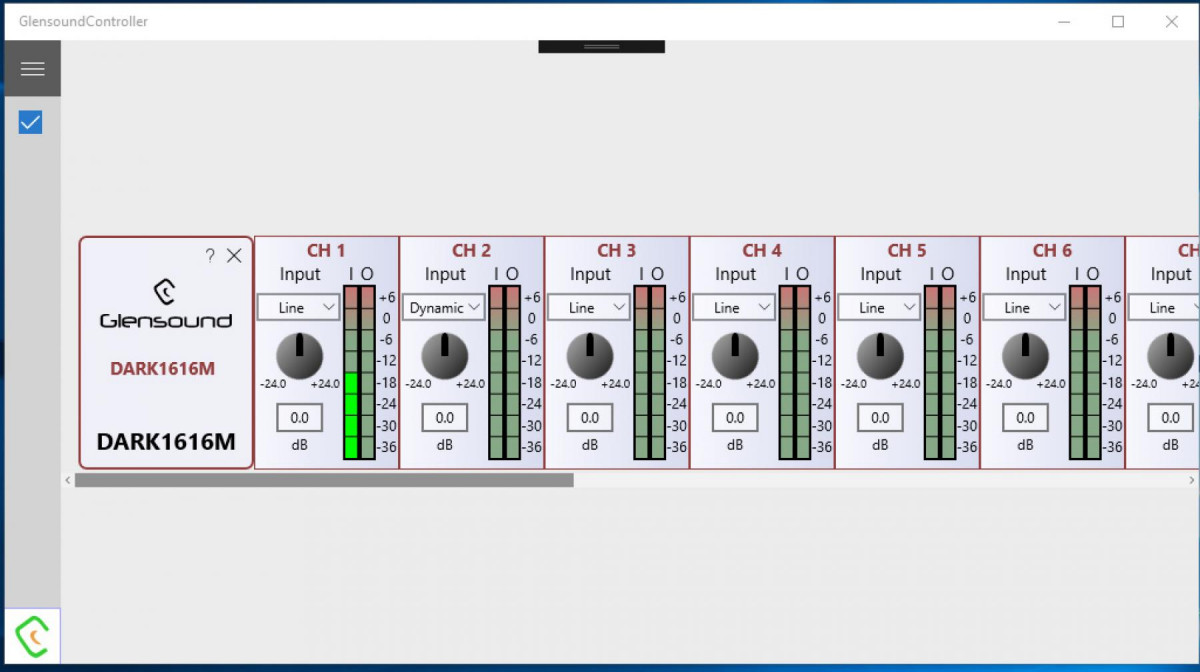
Task: Click the CH 3 channel header
Action: (616, 251)
